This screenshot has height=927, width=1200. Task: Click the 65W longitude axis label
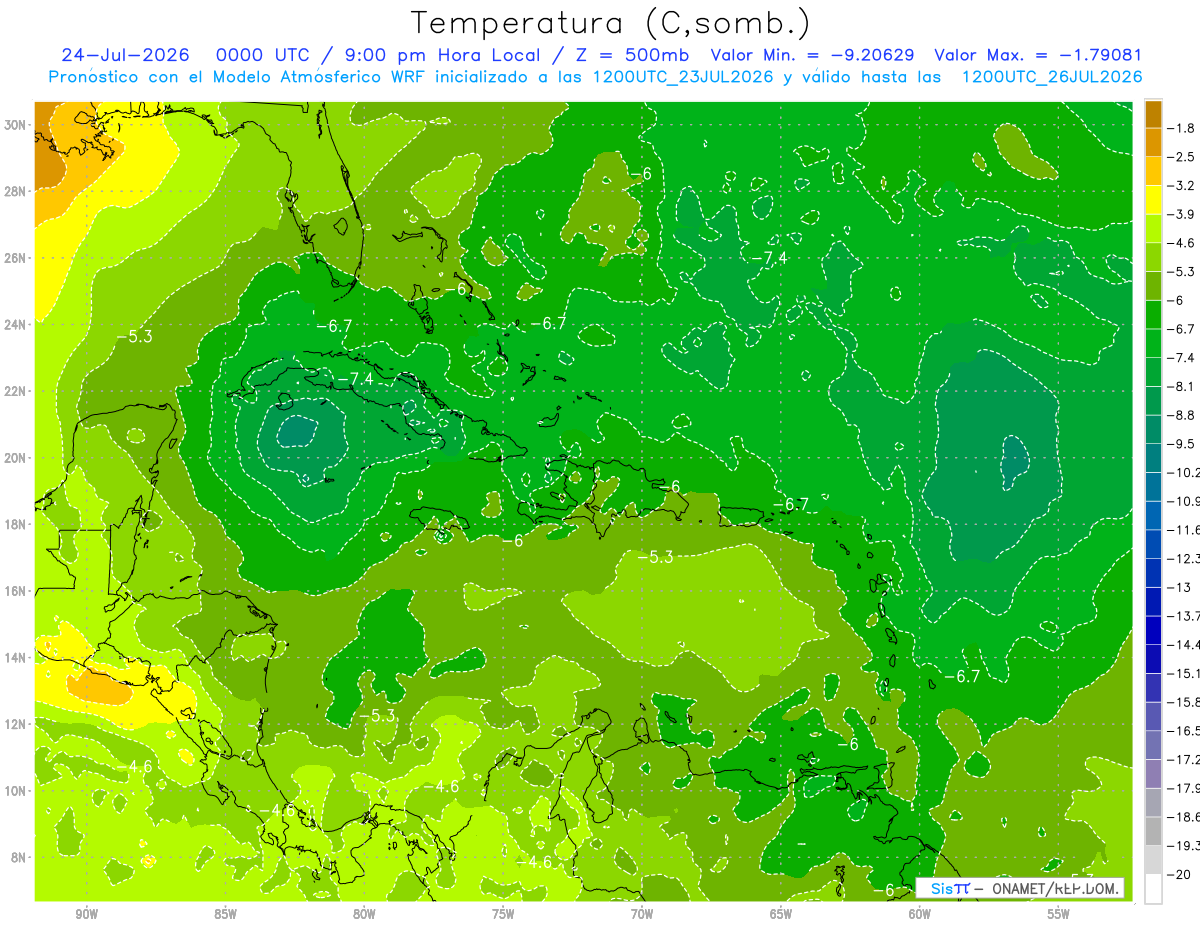point(781,914)
